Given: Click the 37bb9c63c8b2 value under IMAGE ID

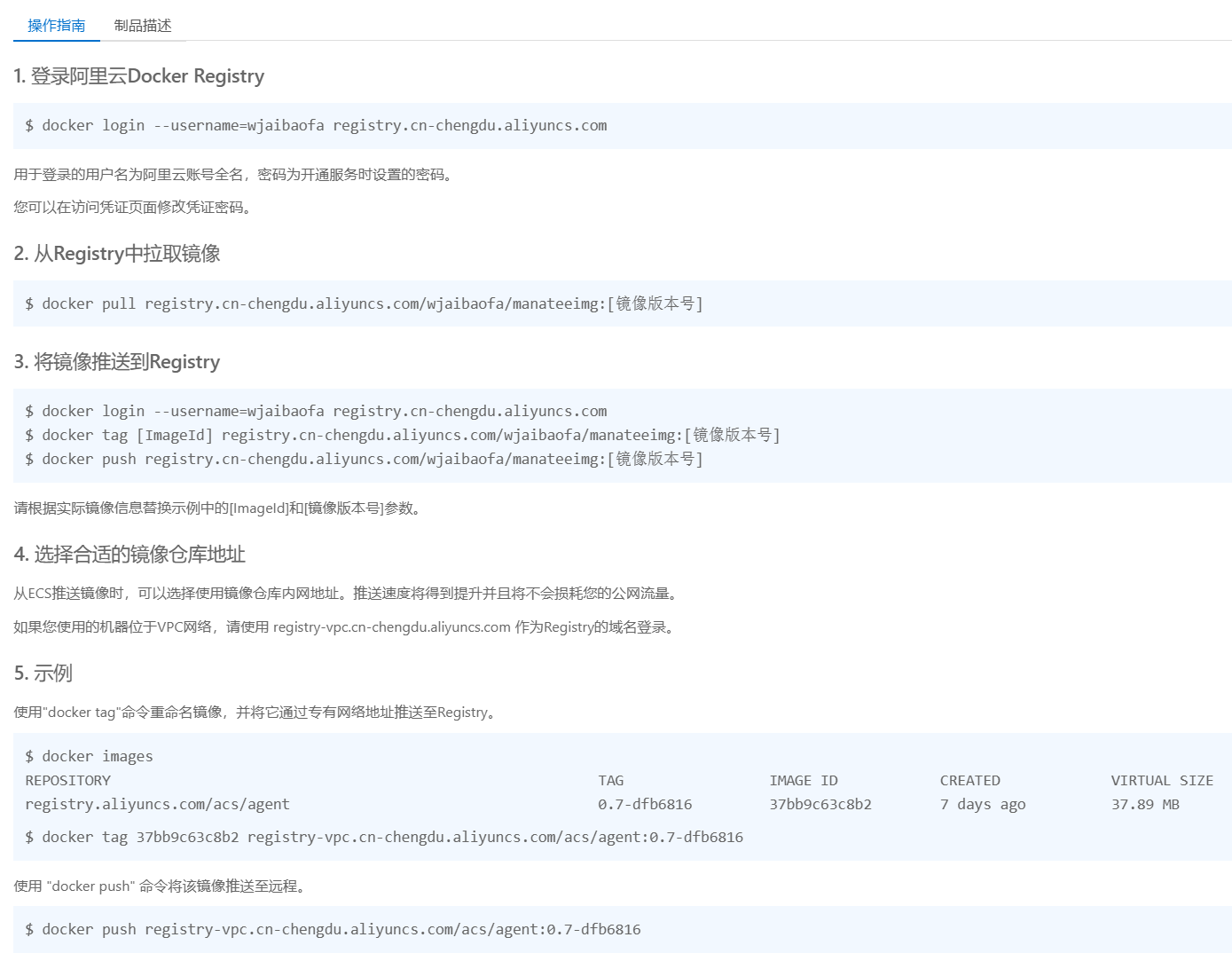Looking at the screenshot, I should tap(820, 805).
